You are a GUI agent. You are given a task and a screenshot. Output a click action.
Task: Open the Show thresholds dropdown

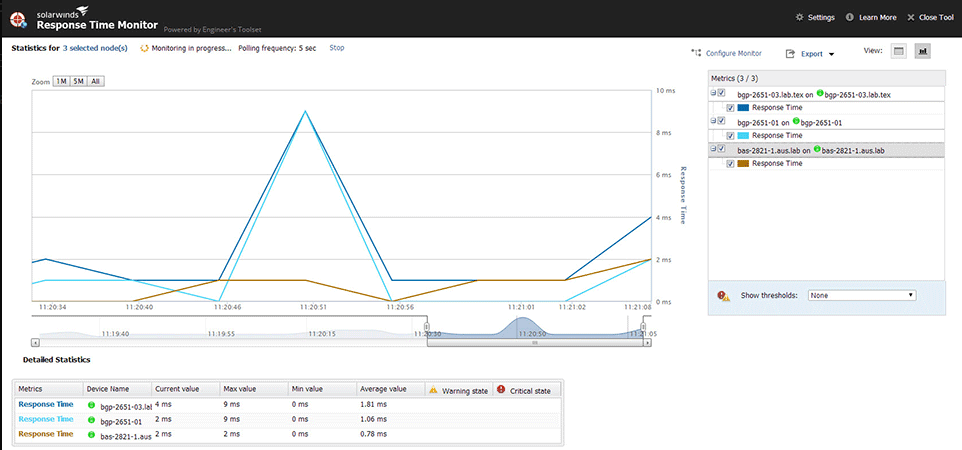[x=863, y=295]
